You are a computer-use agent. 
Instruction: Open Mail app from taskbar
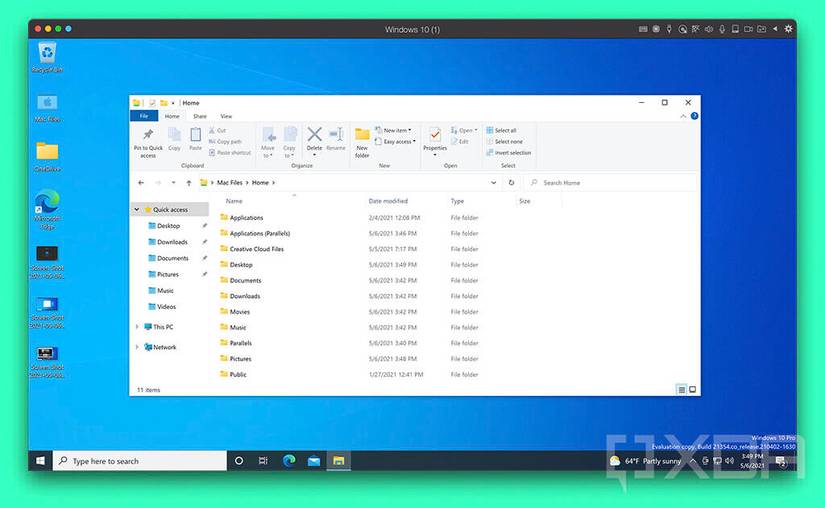coord(314,461)
